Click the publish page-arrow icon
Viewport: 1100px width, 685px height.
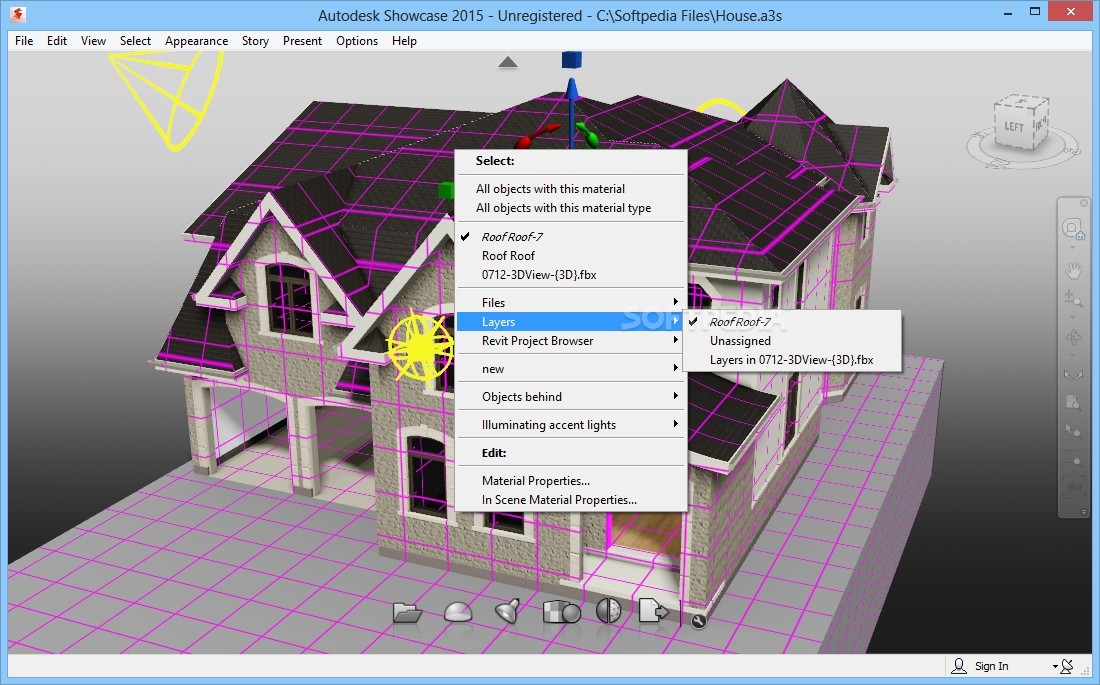pyautogui.click(x=652, y=611)
